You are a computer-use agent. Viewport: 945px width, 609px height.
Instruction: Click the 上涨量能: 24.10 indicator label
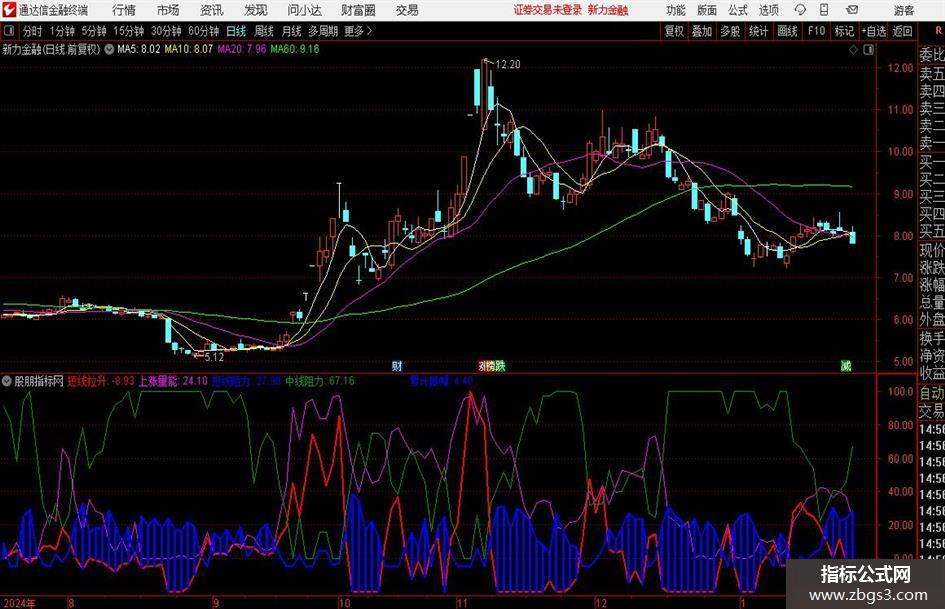click(173, 381)
